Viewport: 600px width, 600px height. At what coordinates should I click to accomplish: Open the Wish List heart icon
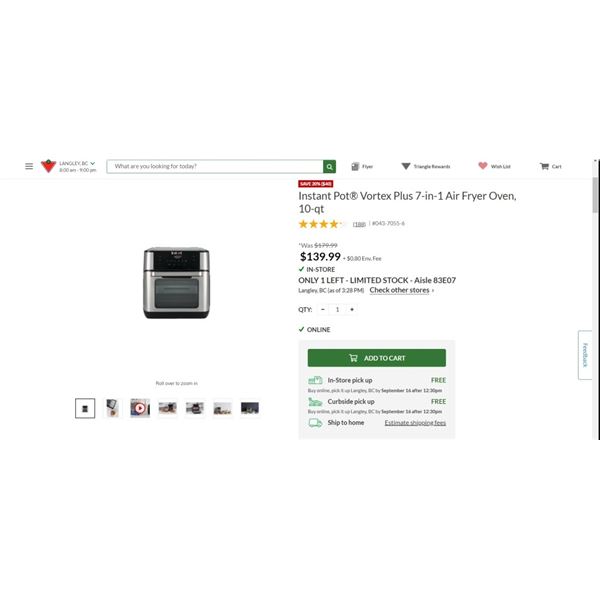[483, 166]
